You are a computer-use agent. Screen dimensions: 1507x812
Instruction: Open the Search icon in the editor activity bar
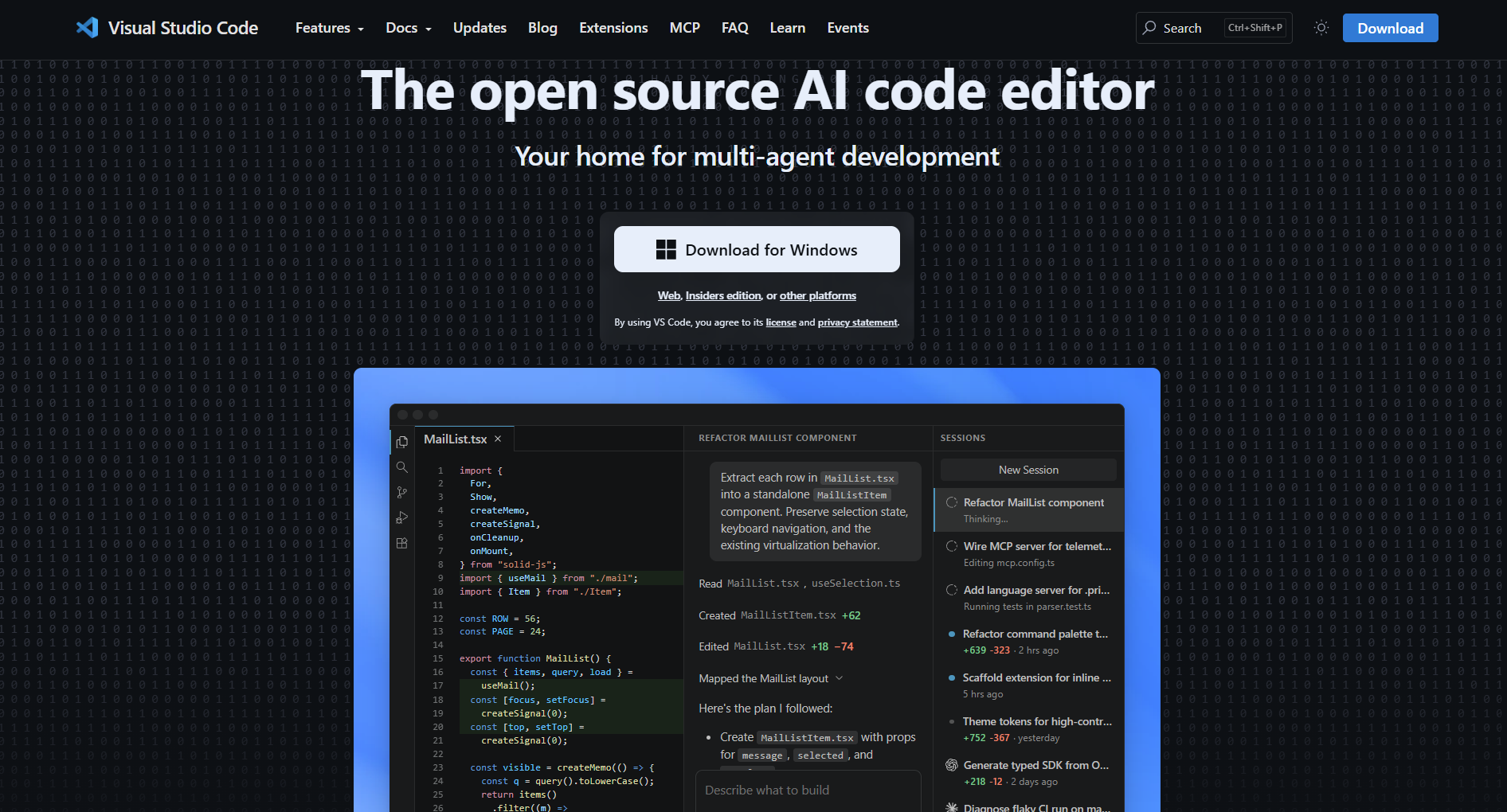tap(402, 467)
